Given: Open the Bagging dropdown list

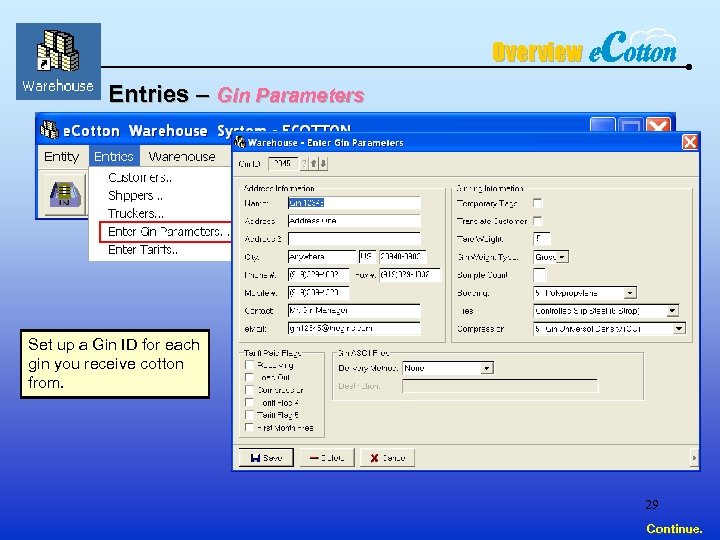Looking at the screenshot, I should click(630, 293).
